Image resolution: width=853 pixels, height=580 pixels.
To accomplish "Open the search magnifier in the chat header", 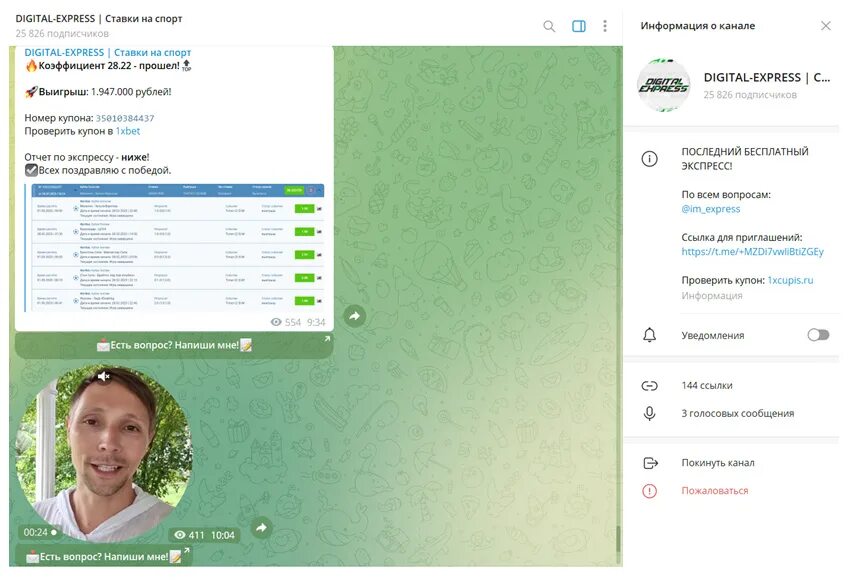I will point(549,26).
